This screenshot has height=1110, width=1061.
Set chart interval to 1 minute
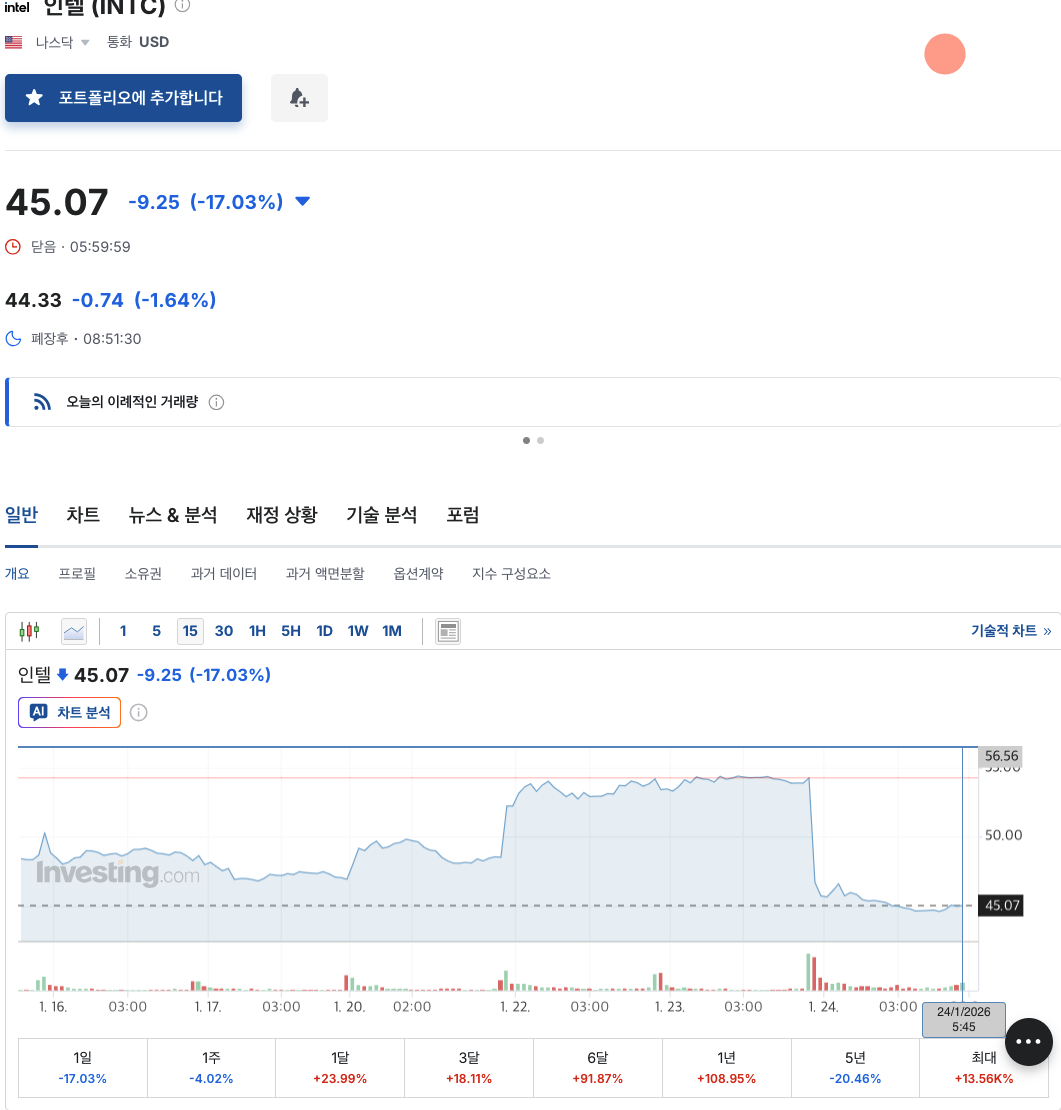pos(123,631)
